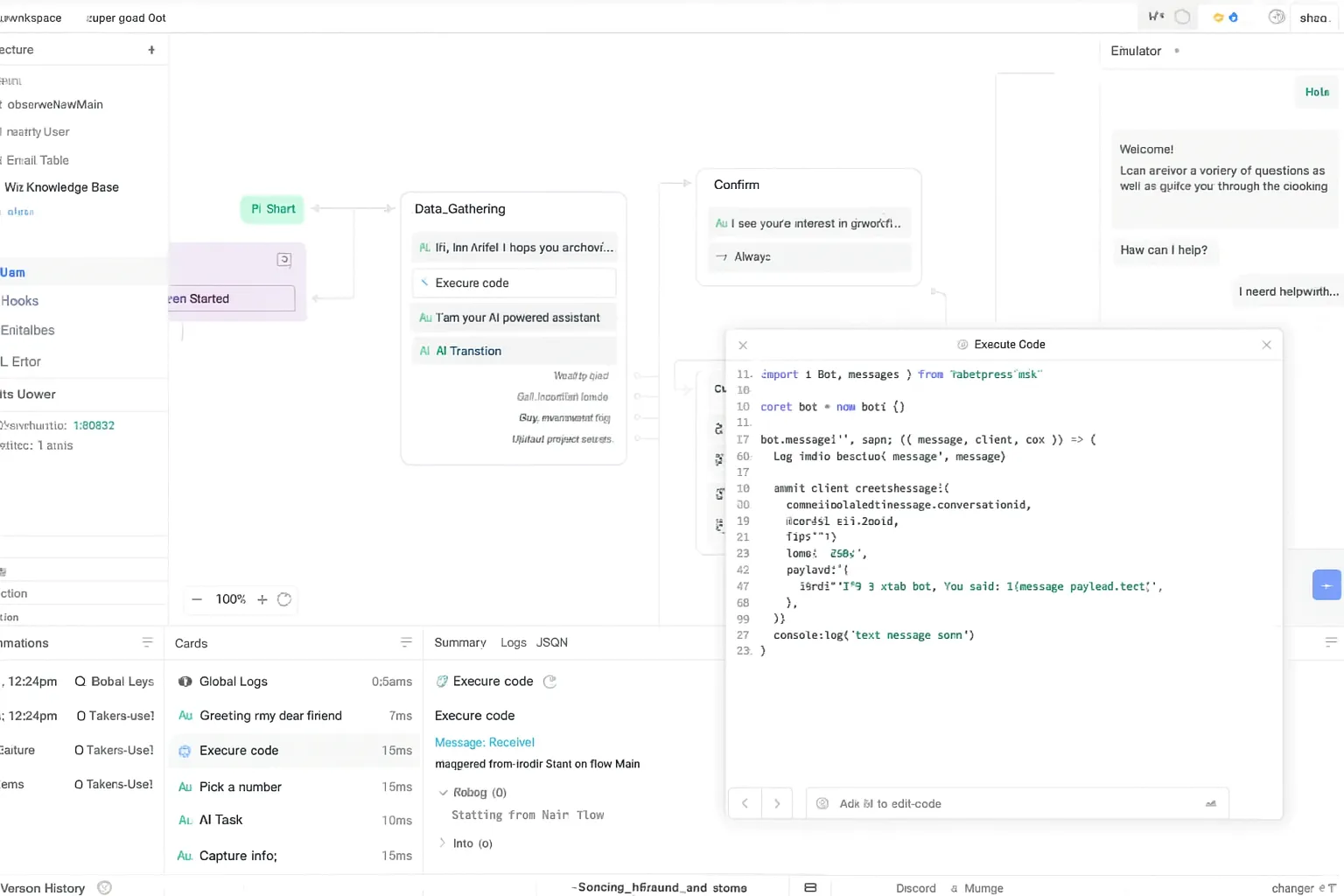Click refresh icon beside Execure code summary heading
Image resolution: width=1344 pixels, height=896 pixels.
(549, 682)
